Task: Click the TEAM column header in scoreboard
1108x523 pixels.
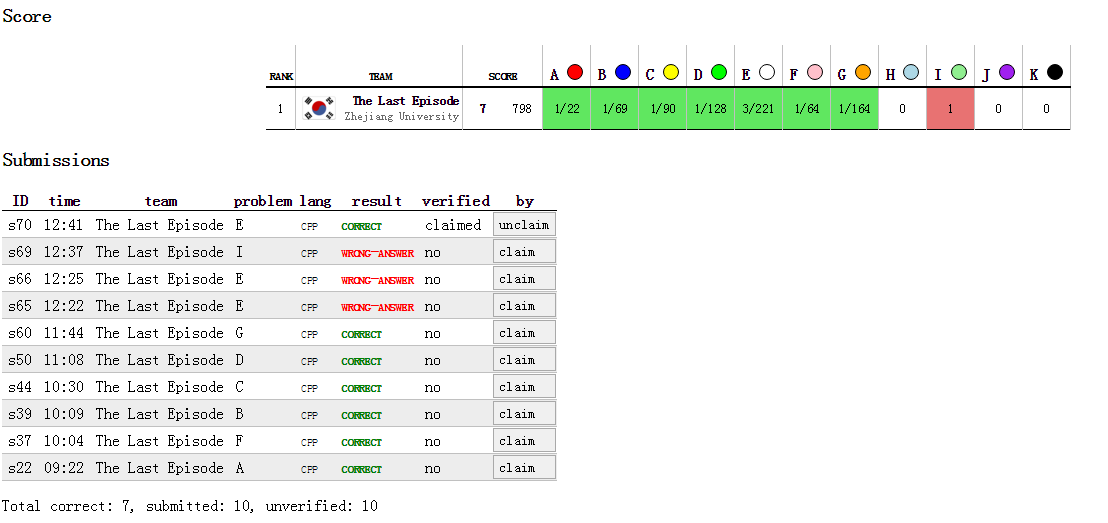Action: click(380, 77)
